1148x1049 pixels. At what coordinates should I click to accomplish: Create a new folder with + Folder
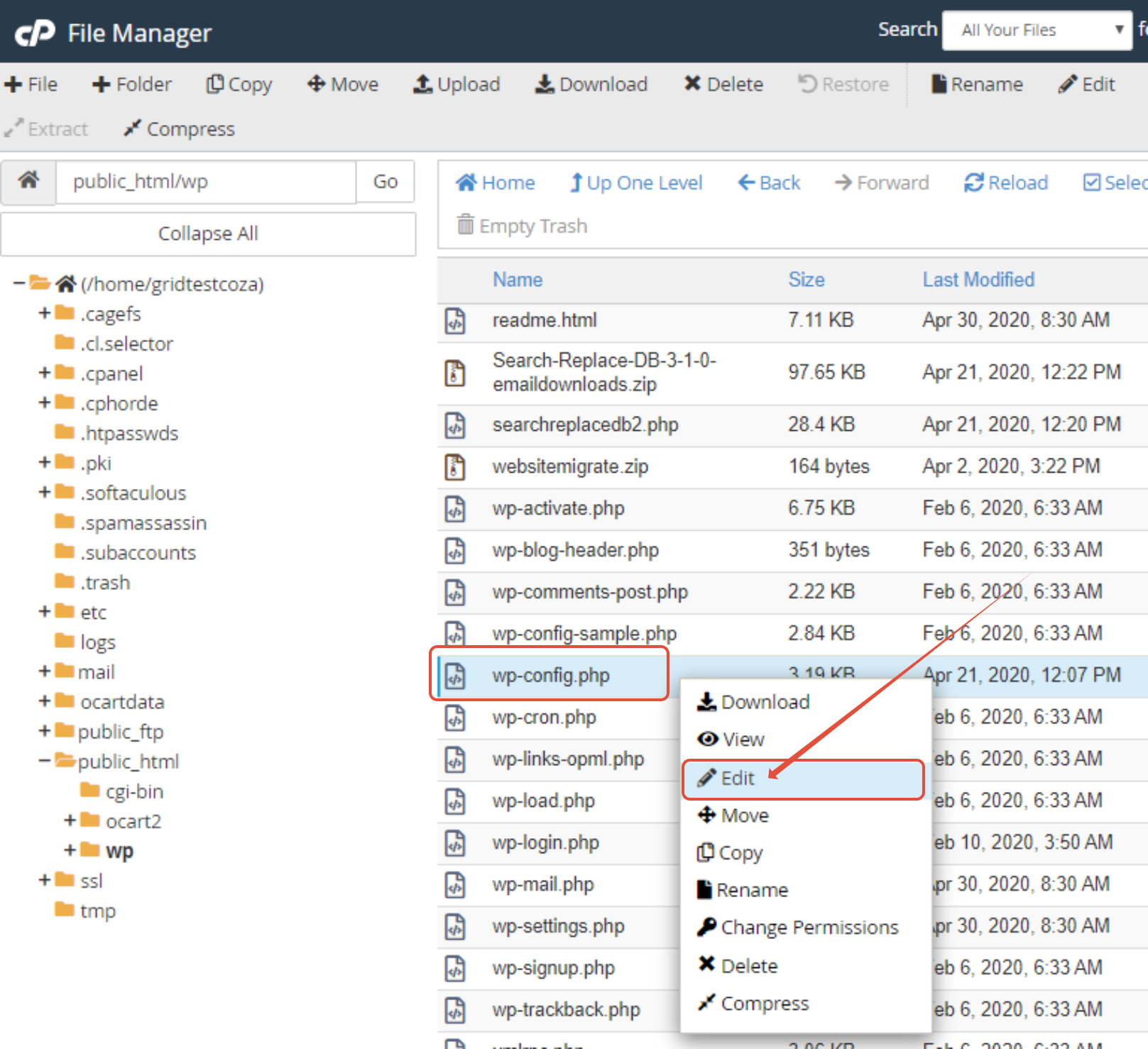point(132,84)
